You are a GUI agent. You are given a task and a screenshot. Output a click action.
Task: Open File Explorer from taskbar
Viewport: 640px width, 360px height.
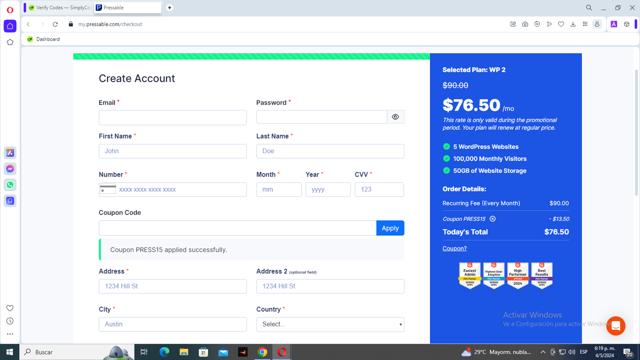[184, 352]
